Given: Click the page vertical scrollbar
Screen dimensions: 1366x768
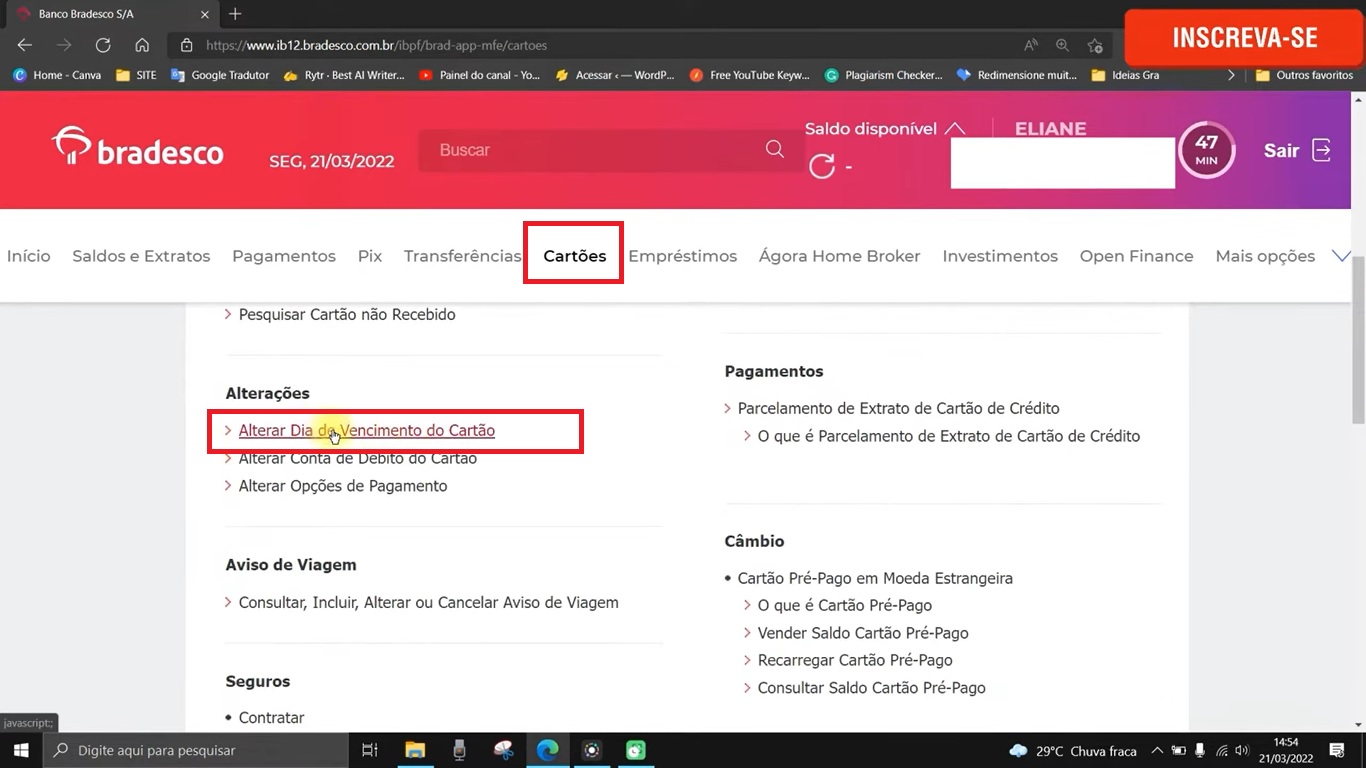Looking at the screenshot, I should [x=1358, y=340].
